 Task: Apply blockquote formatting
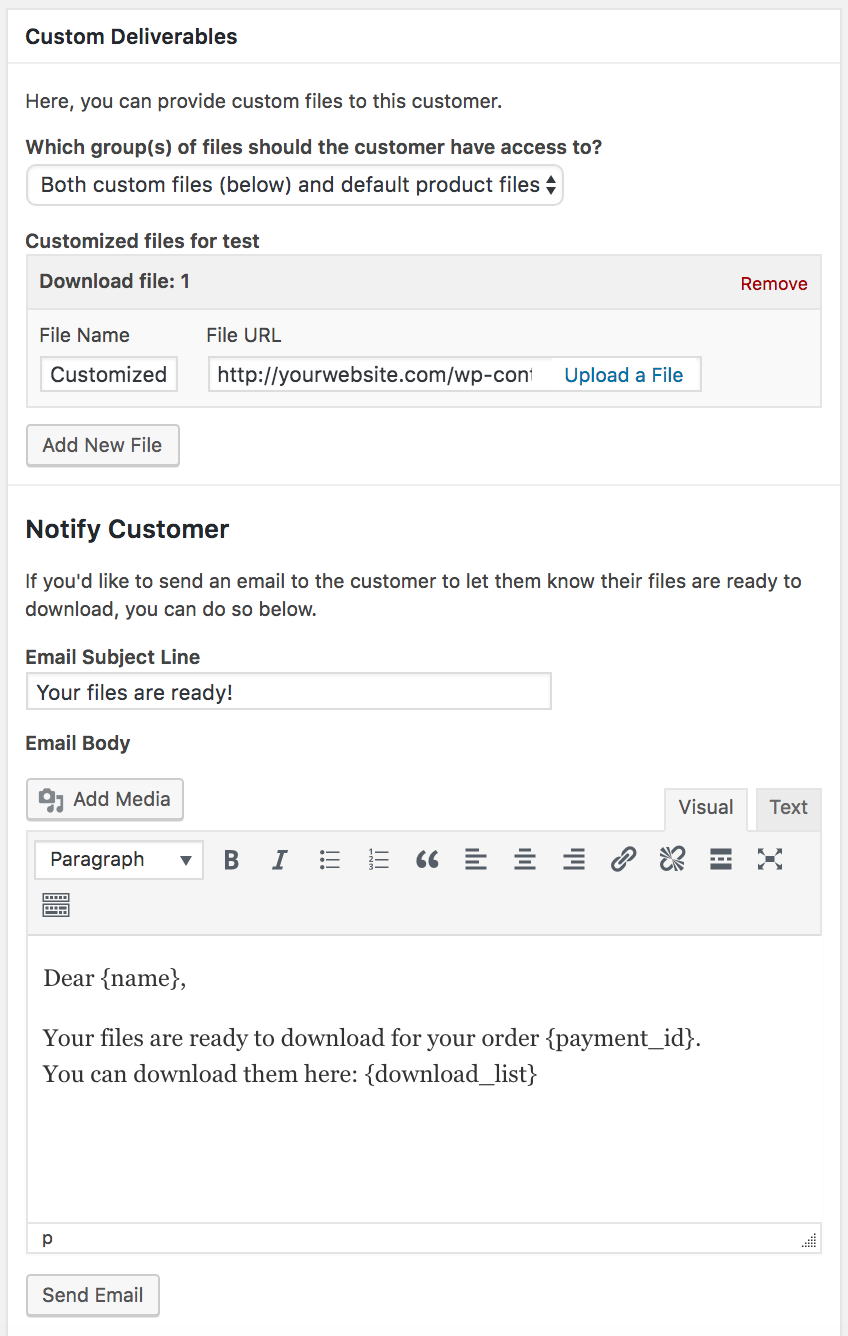427,860
